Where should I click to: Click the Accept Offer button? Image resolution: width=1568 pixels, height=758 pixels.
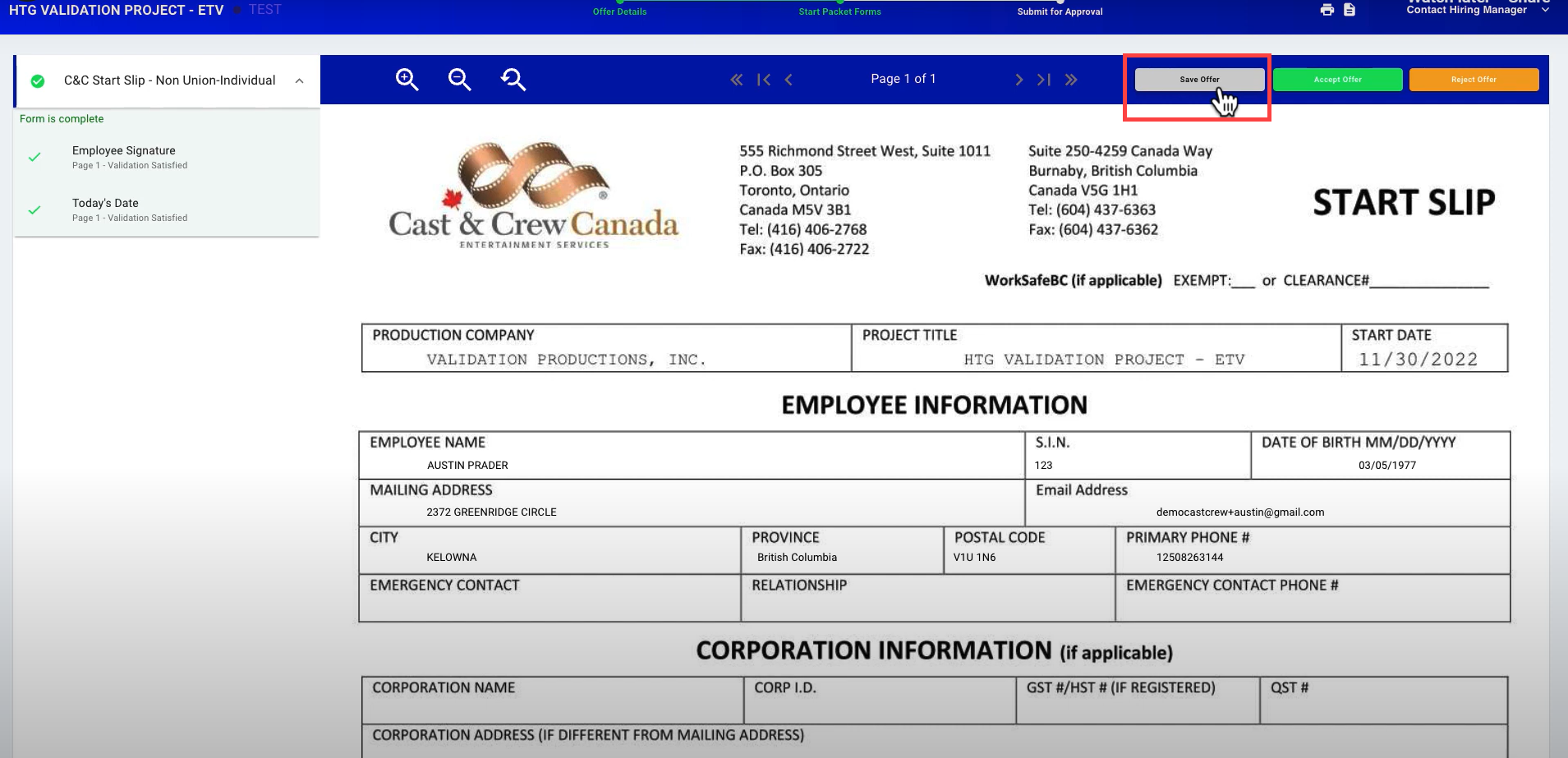coord(1338,80)
